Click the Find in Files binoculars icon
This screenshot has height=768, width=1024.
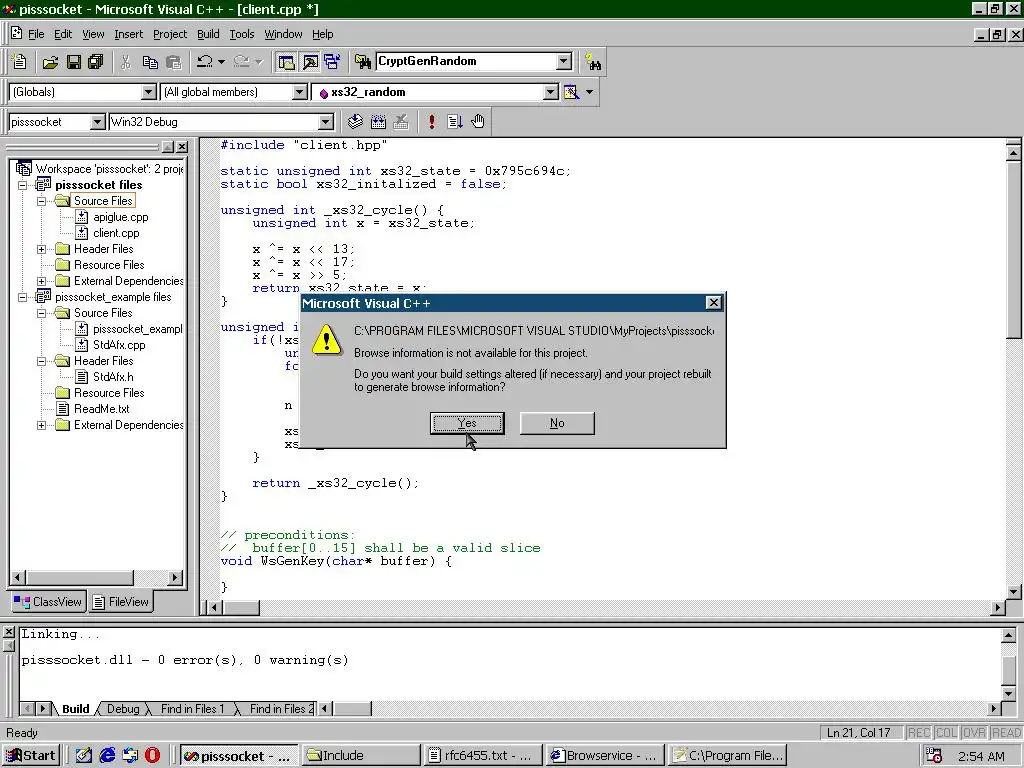point(362,62)
